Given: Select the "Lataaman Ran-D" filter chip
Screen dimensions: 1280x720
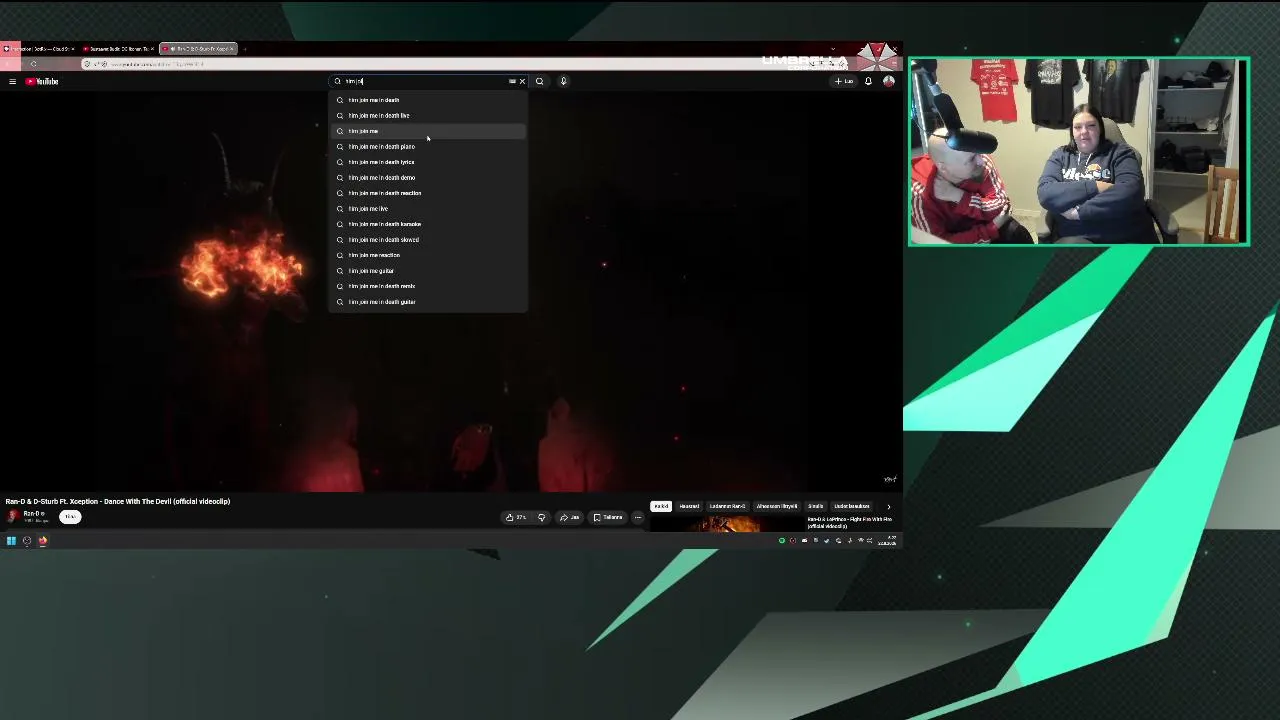Looking at the screenshot, I should click(x=727, y=506).
